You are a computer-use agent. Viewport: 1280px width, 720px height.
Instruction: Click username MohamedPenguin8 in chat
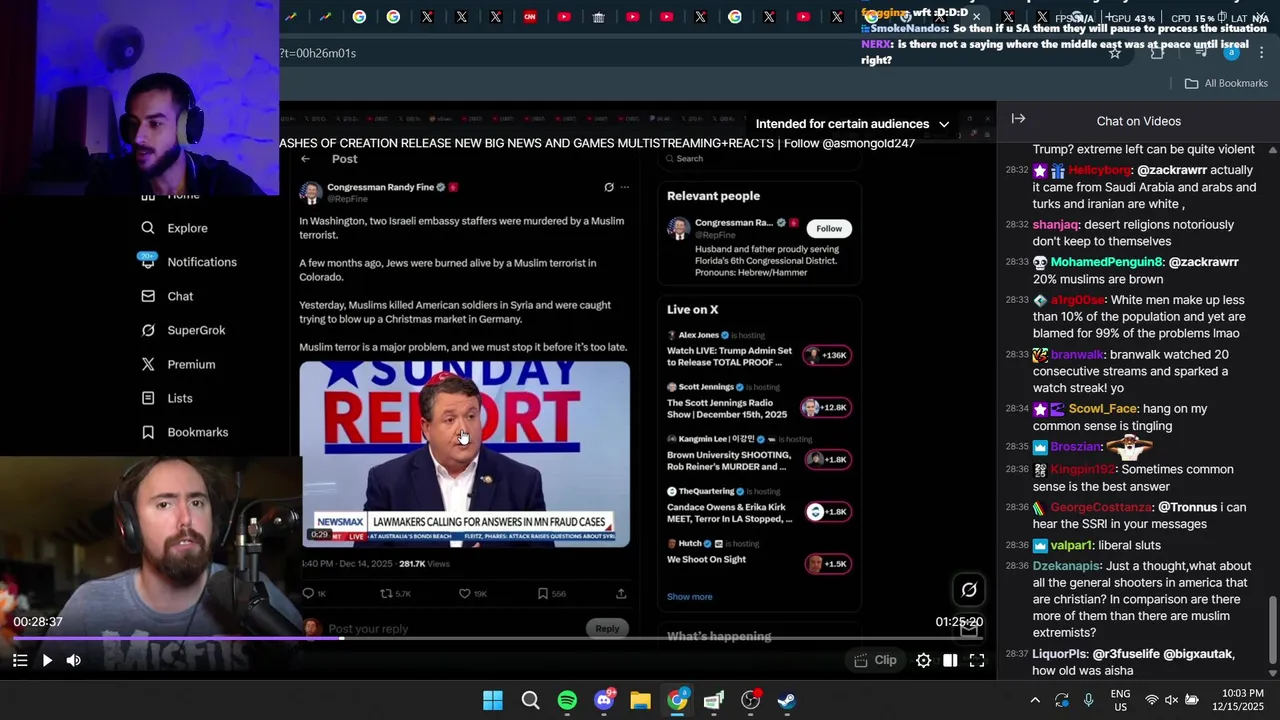[1107, 262]
